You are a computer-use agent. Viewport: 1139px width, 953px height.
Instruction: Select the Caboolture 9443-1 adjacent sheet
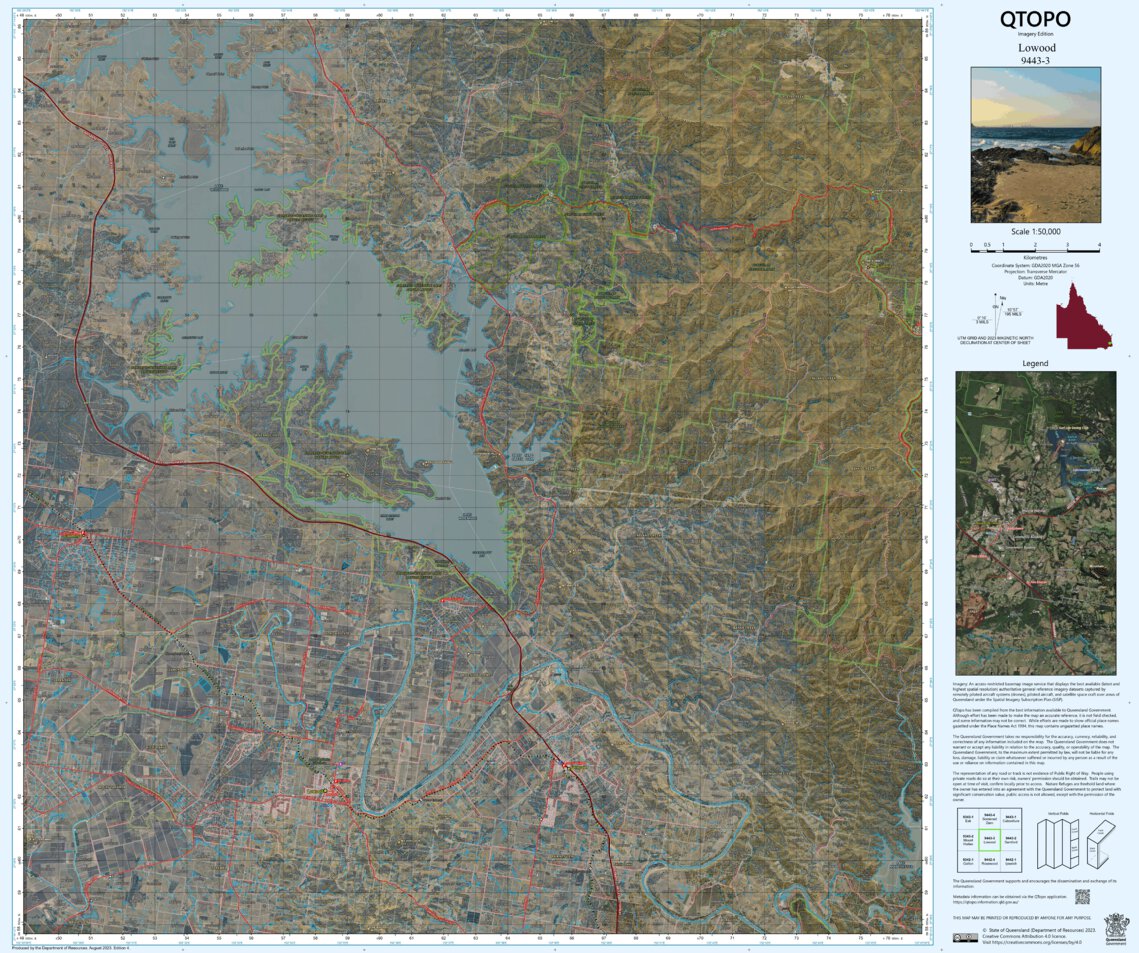(x=1010, y=818)
